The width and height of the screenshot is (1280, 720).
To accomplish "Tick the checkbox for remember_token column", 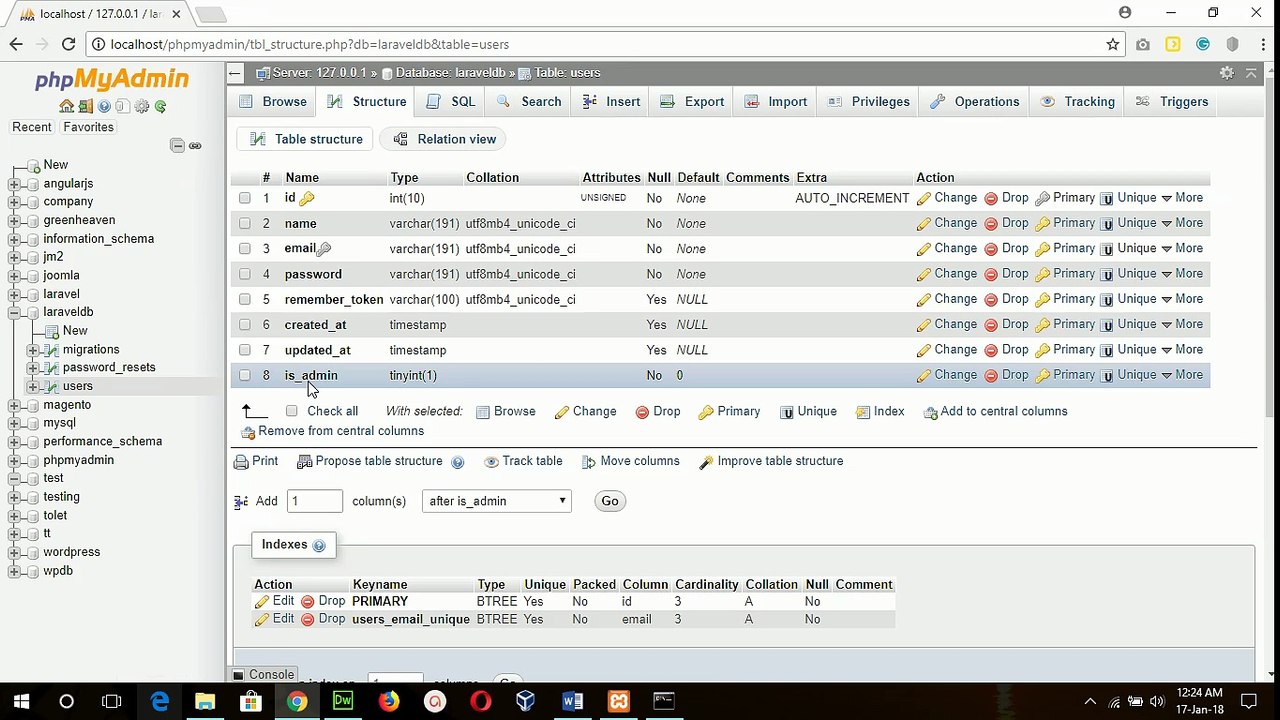I will click(x=245, y=299).
